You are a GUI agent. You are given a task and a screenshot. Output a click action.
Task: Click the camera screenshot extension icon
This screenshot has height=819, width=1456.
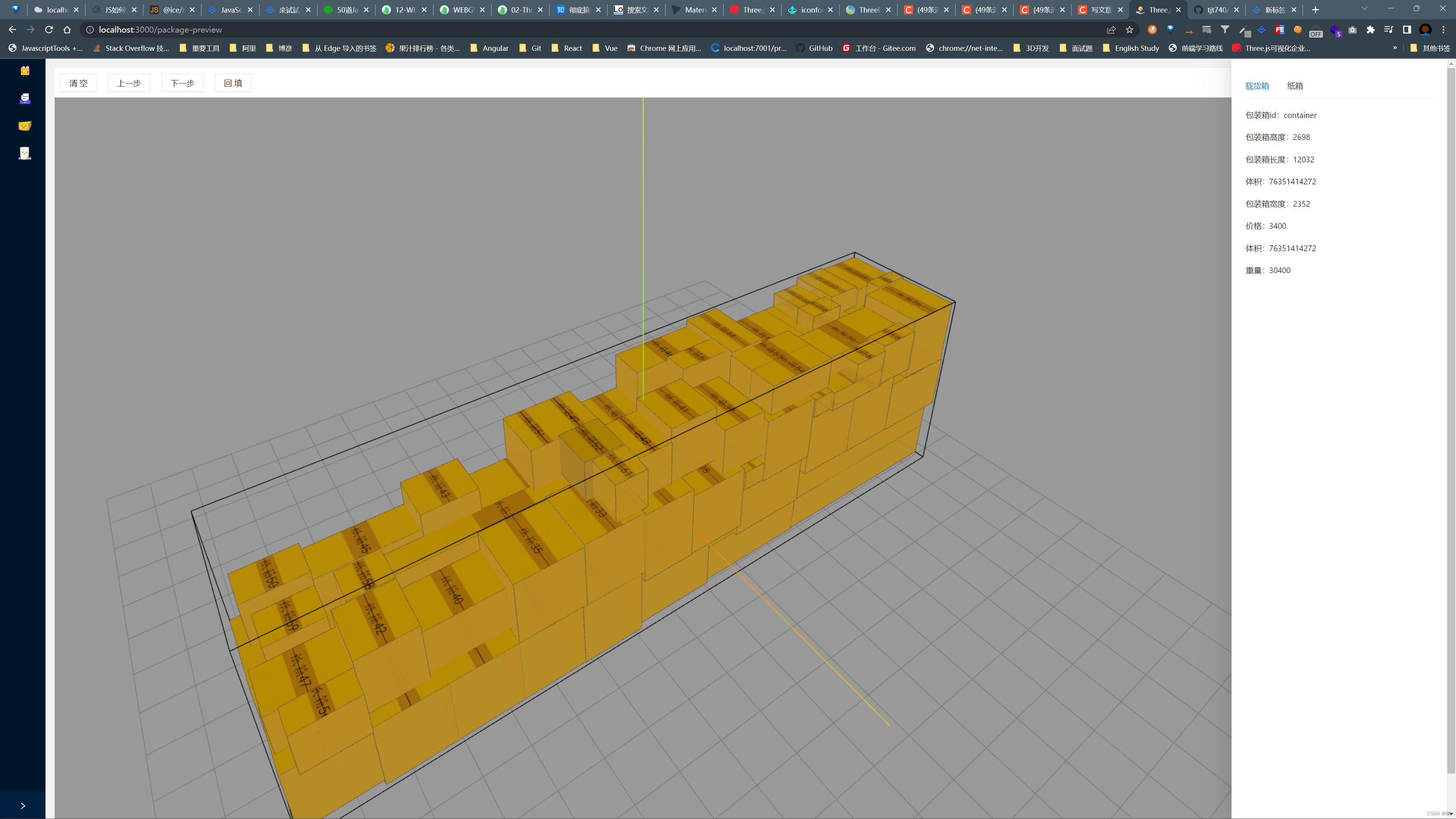pos(1353,30)
